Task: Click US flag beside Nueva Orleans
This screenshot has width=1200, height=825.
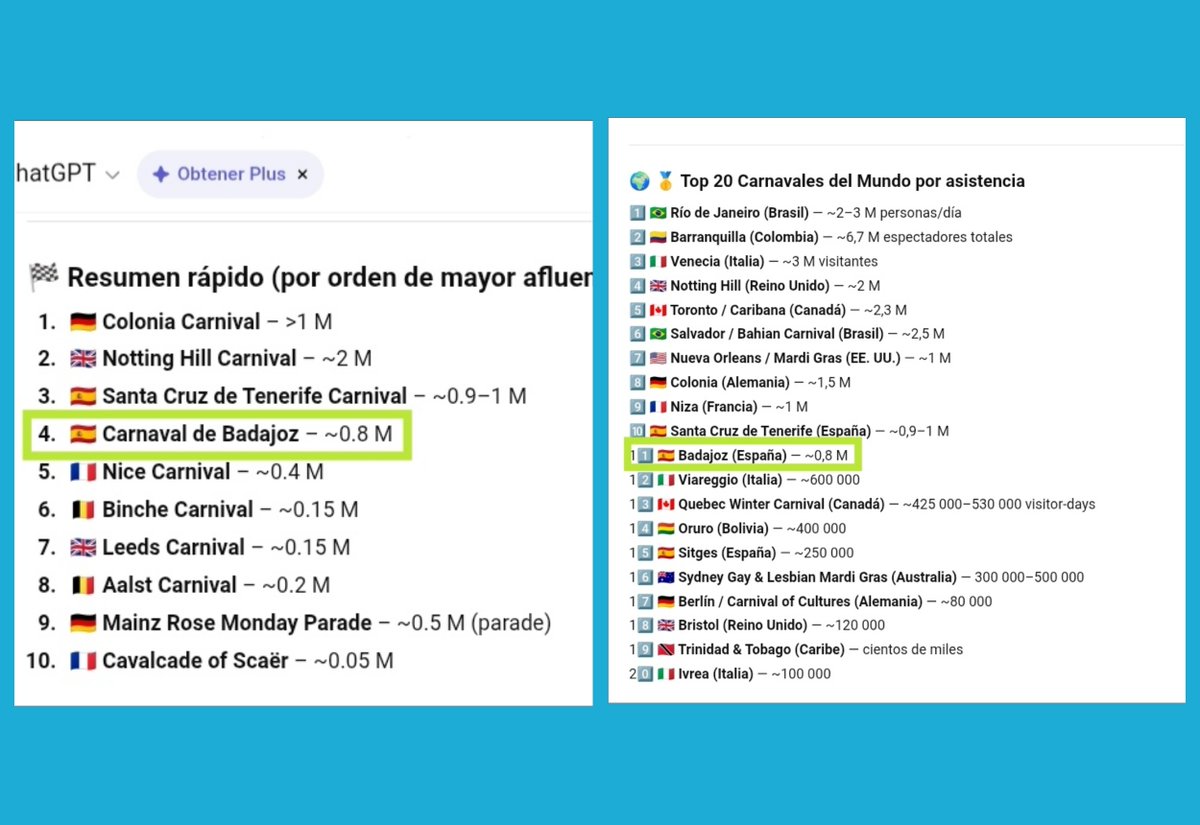Action: coord(658,358)
